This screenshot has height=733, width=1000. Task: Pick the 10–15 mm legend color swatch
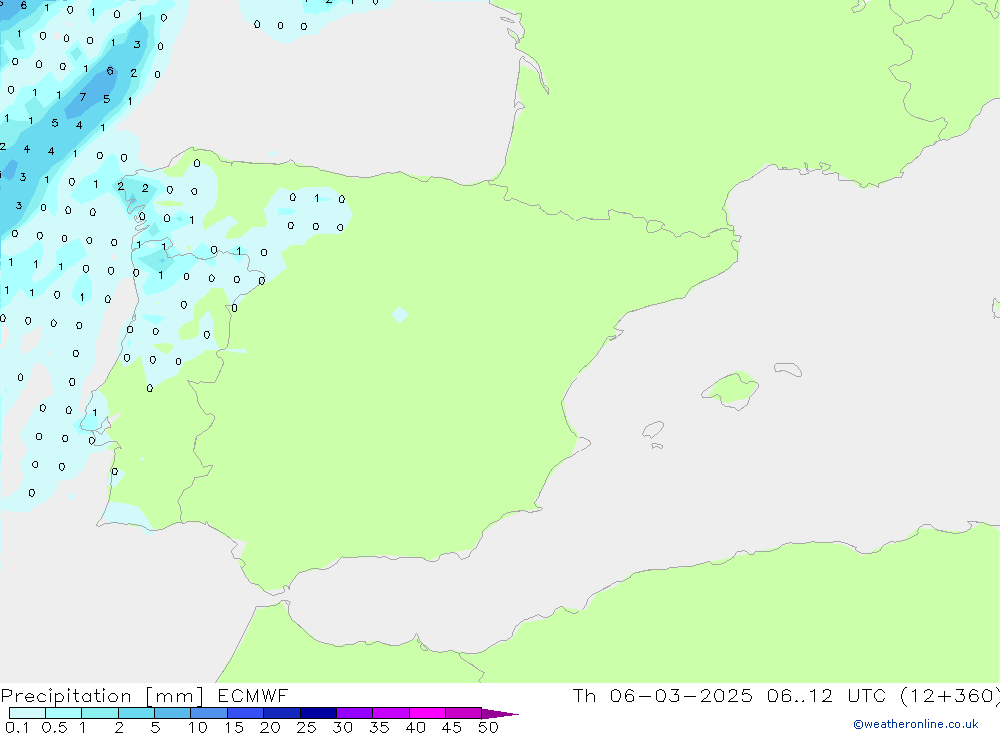click(x=209, y=713)
